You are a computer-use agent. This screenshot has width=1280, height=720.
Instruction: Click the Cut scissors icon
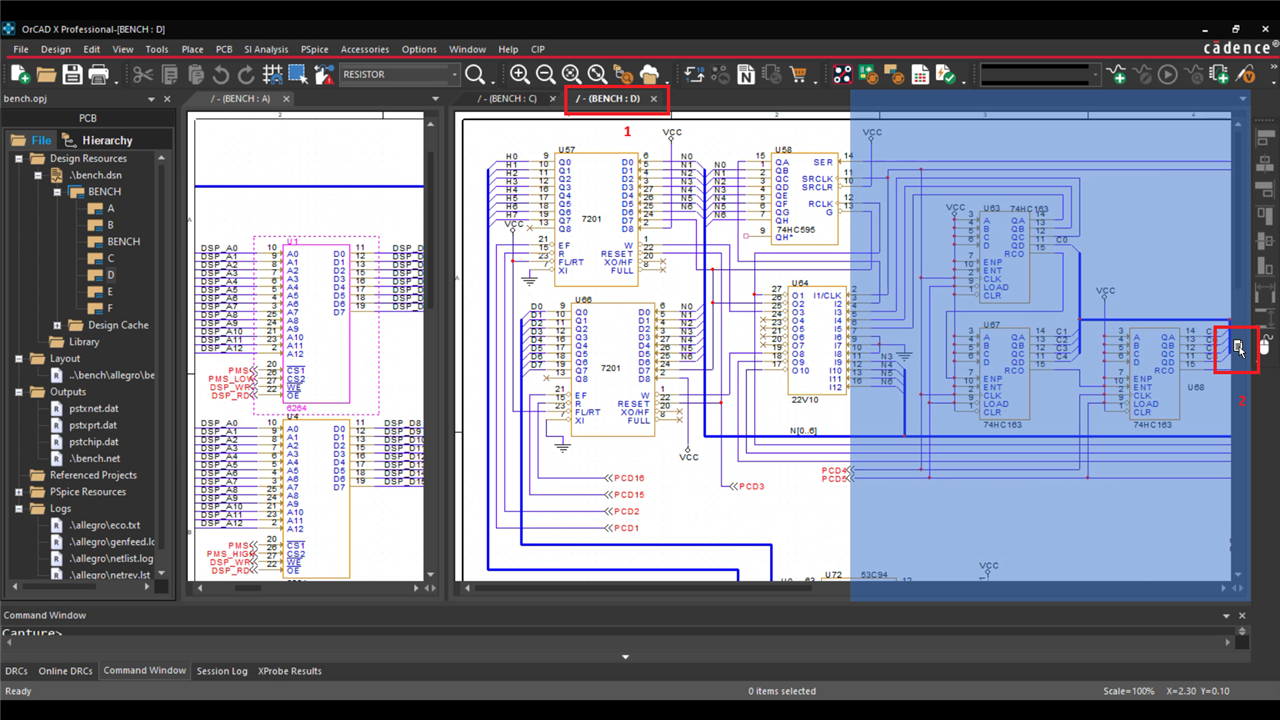coord(143,74)
